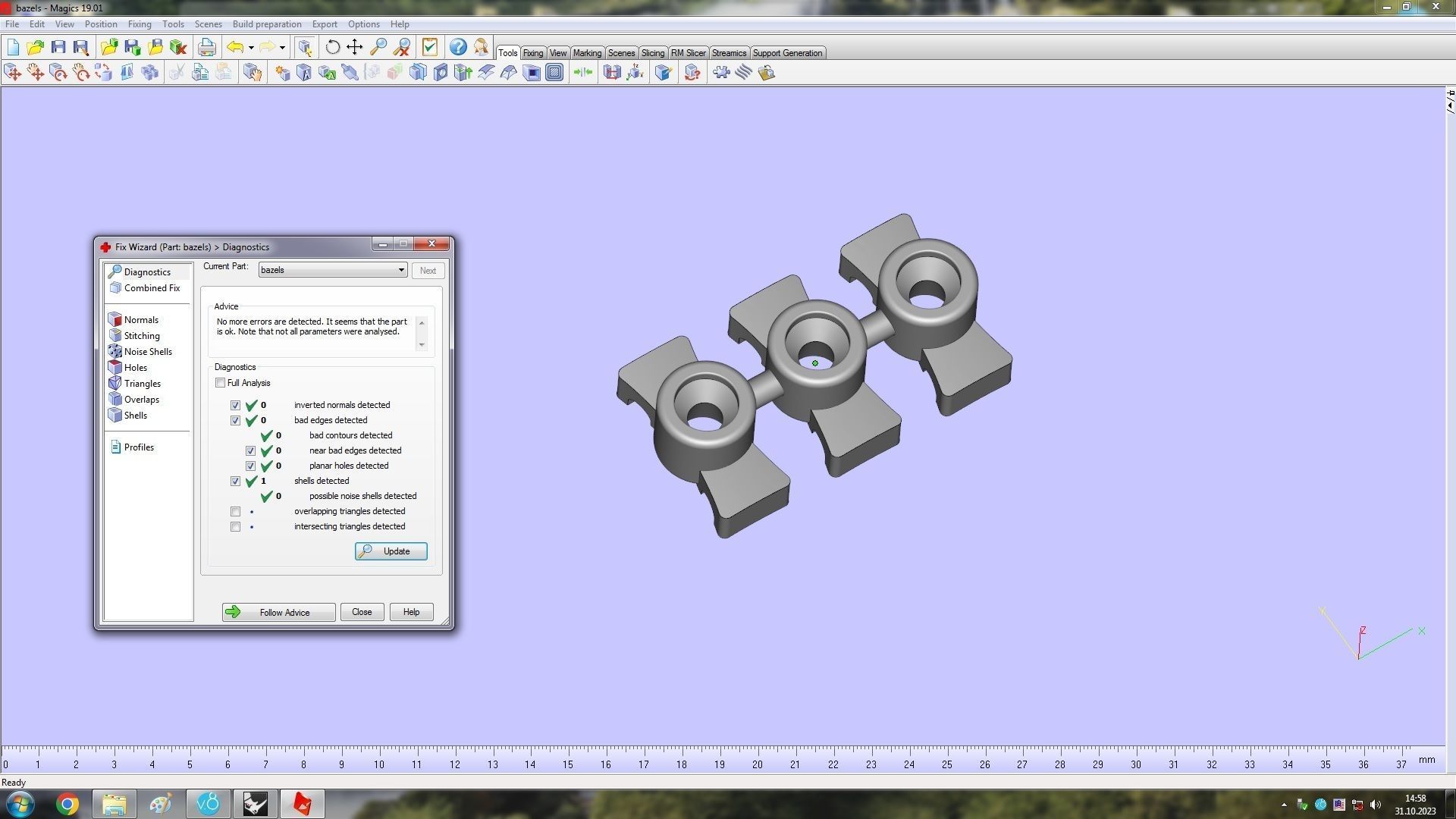Open Google Chrome from the taskbar
The image size is (1456, 819).
(x=67, y=804)
